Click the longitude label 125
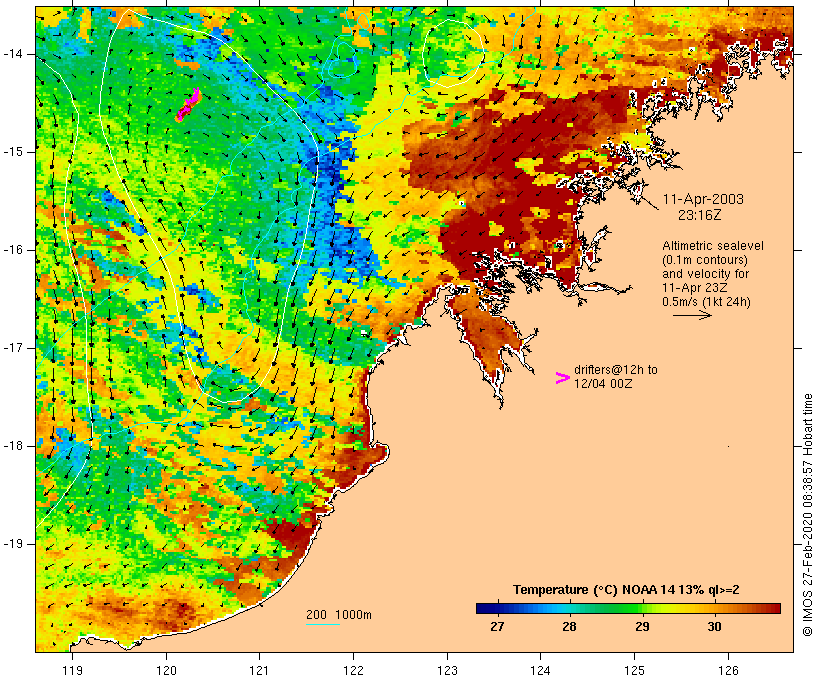The image size is (820, 680). [635, 670]
